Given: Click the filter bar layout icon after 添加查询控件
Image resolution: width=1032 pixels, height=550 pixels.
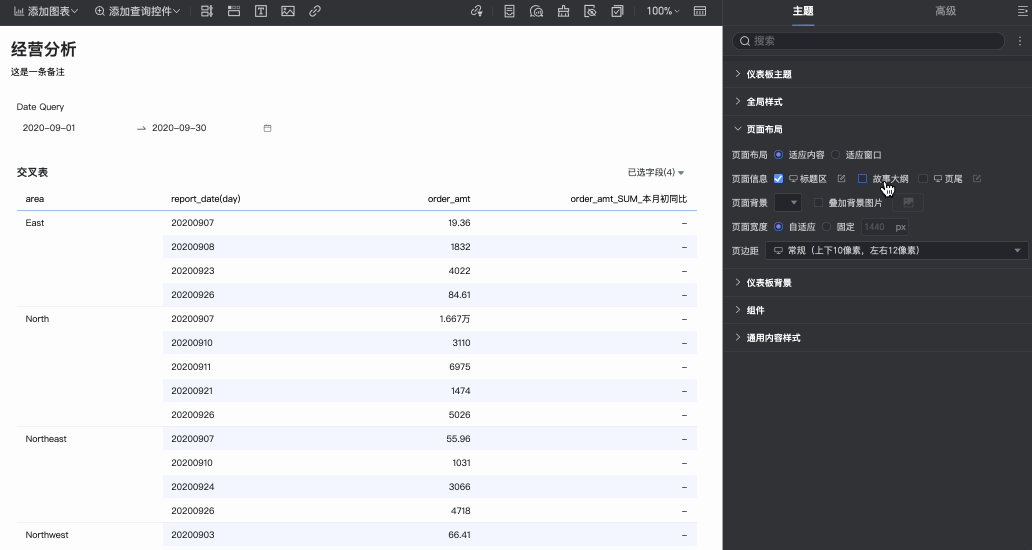Looking at the screenshot, I should (207, 11).
